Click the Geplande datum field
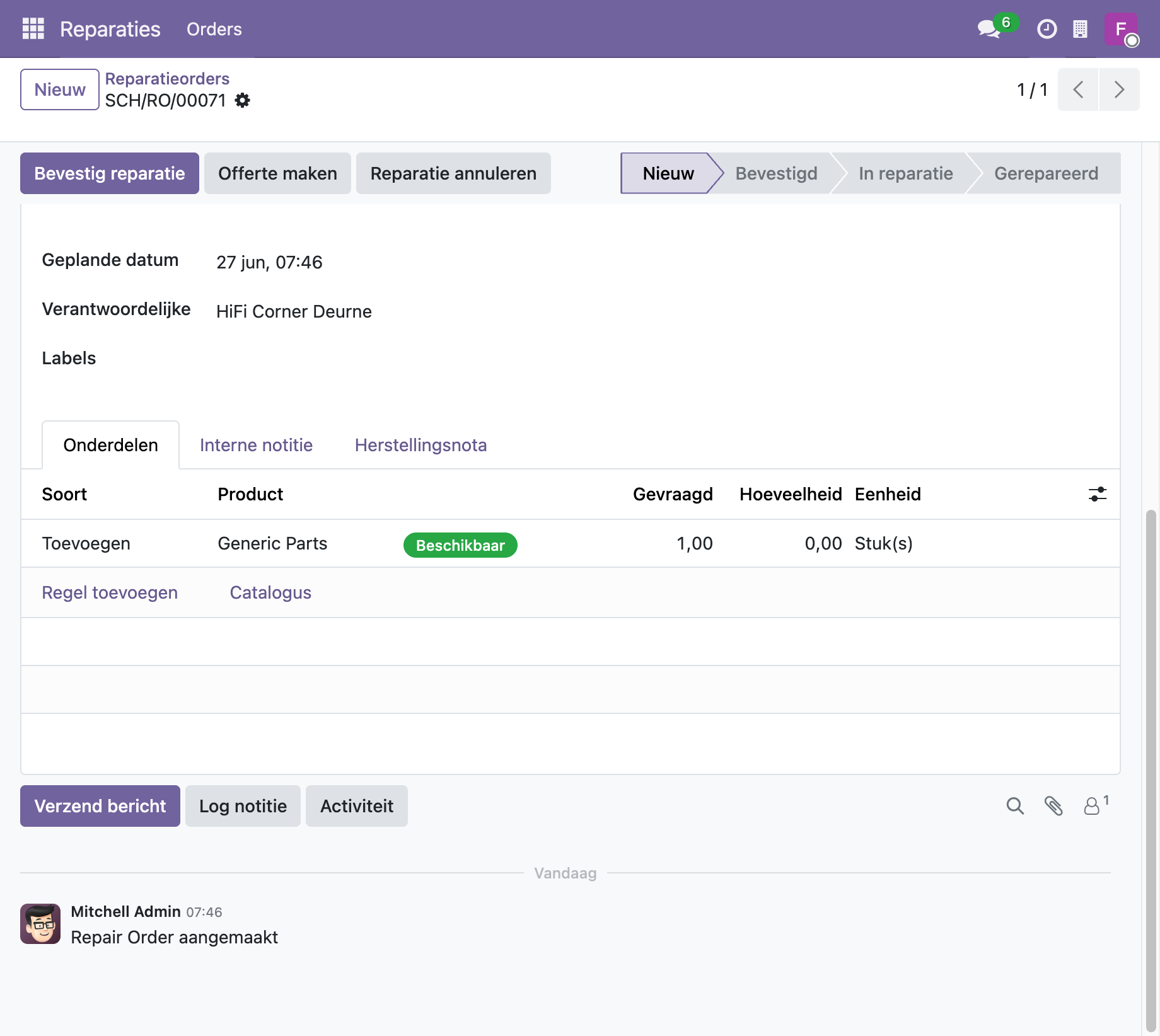Screen dimensions: 1160x1036 (269, 262)
